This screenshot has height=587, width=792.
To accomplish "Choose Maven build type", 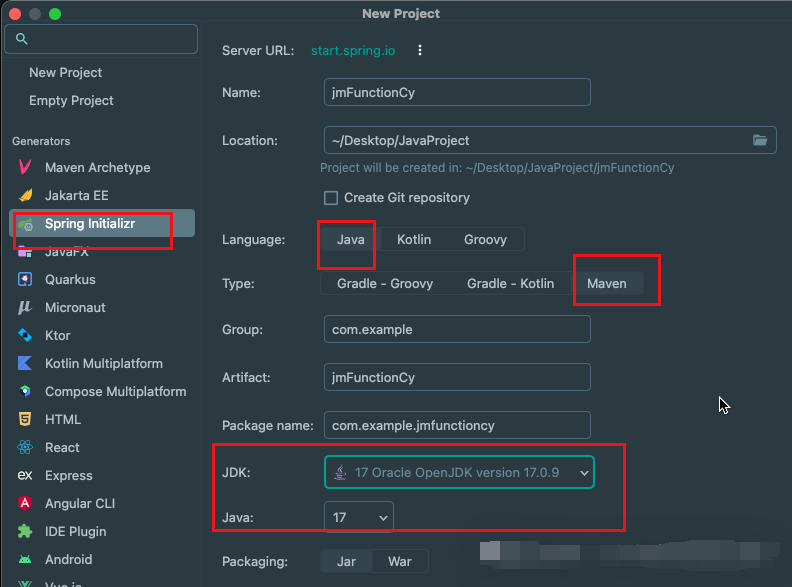I will [607, 283].
